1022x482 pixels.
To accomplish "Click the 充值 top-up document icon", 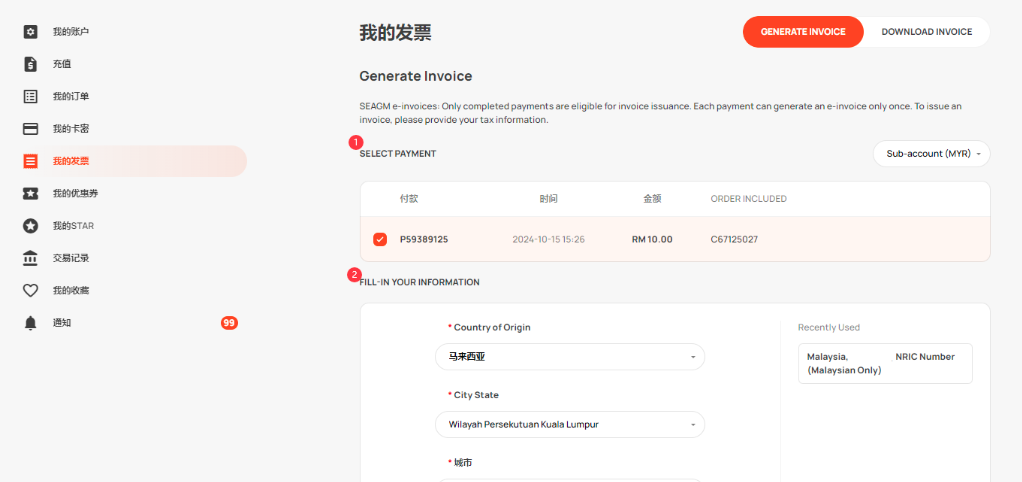I will (x=31, y=64).
